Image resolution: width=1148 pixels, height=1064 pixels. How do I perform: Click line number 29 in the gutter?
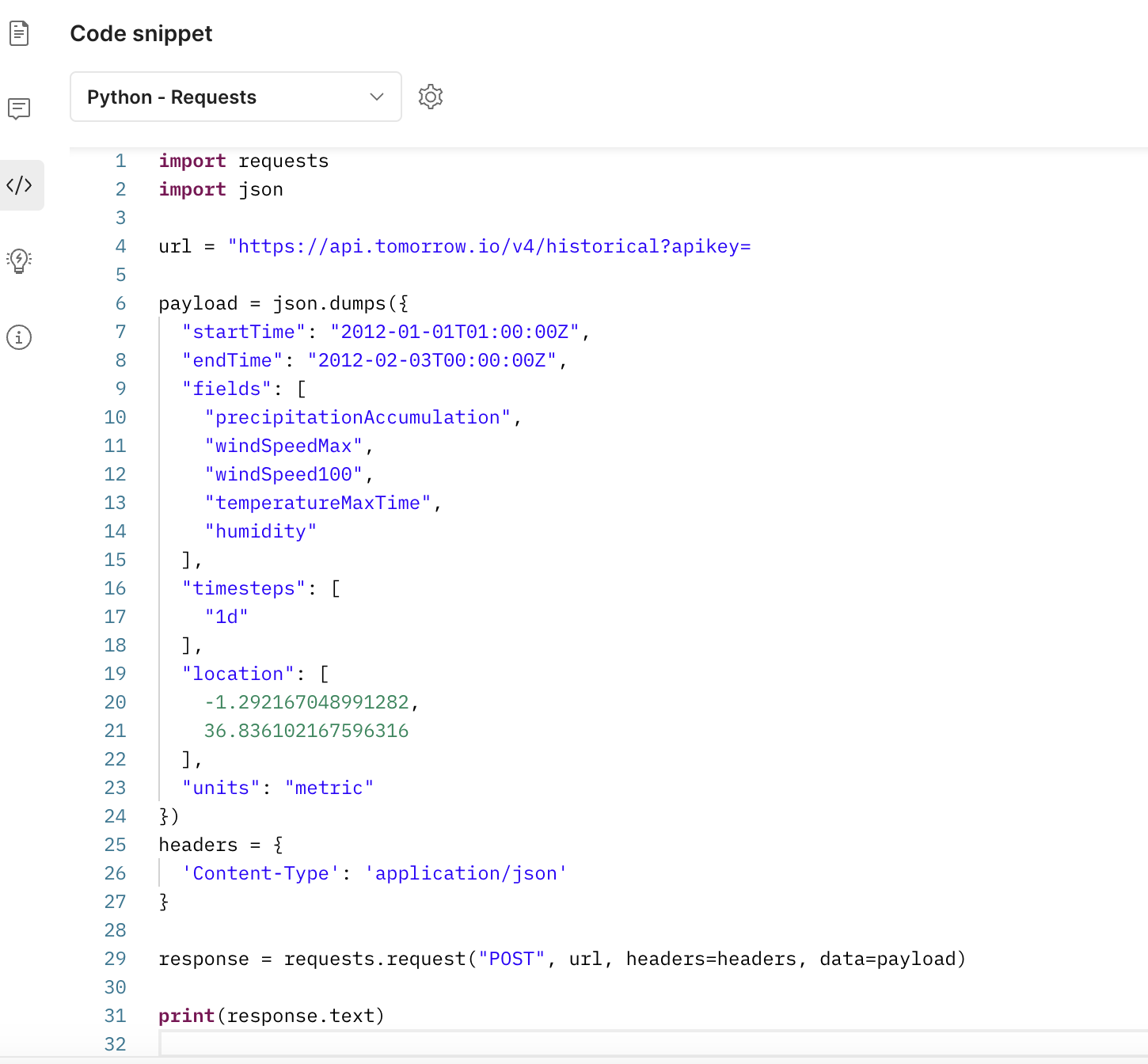(115, 959)
